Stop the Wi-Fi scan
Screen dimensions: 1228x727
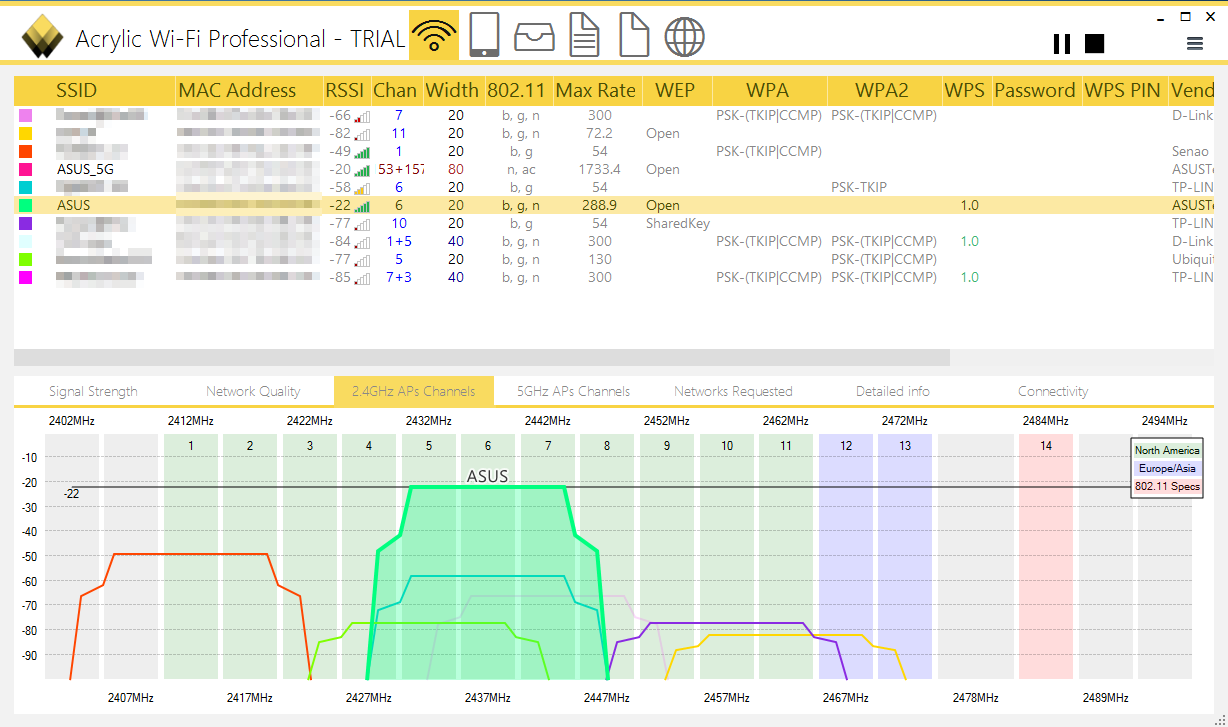1094,43
